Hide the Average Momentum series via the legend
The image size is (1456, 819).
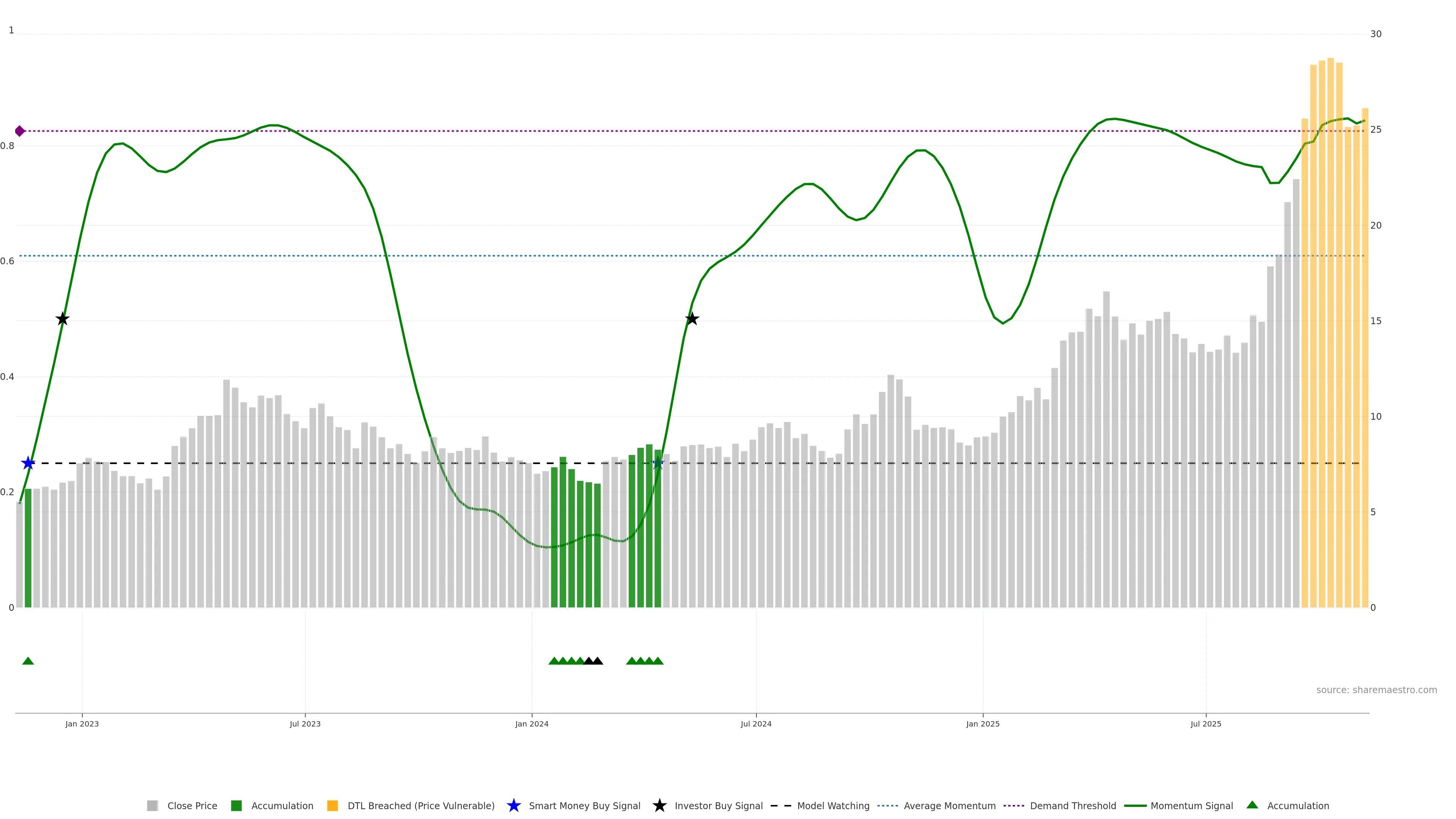coord(949,805)
